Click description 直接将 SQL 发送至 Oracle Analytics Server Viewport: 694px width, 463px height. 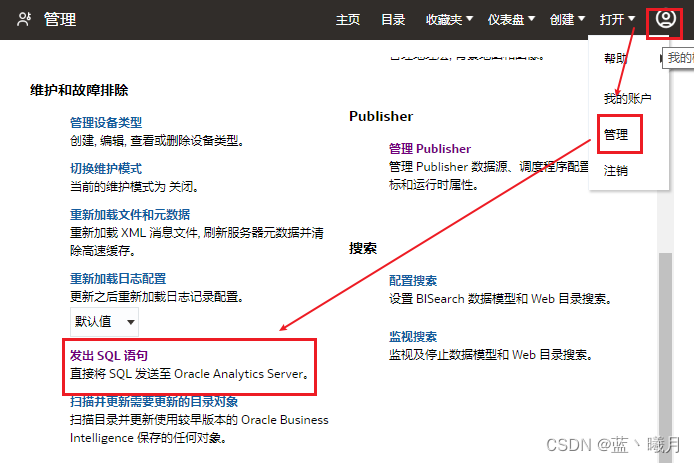(189, 374)
